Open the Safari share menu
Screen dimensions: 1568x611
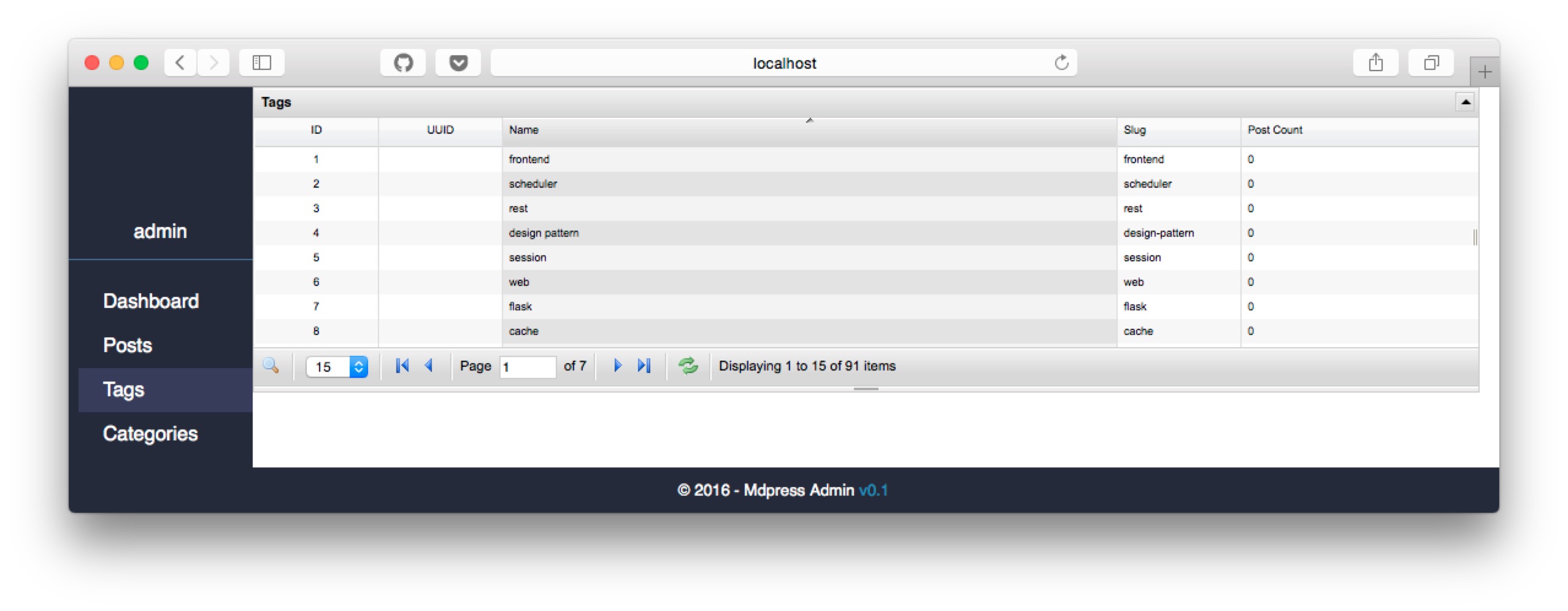(1375, 63)
